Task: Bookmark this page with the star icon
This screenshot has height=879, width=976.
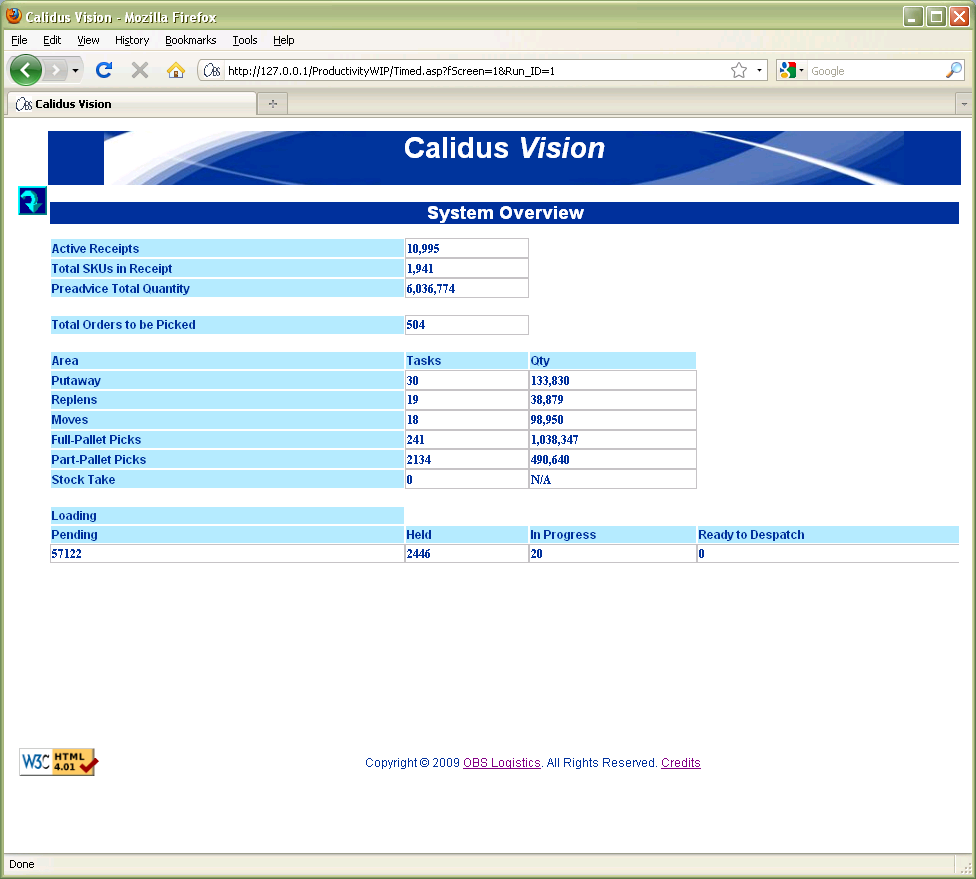Action: click(739, 70)
